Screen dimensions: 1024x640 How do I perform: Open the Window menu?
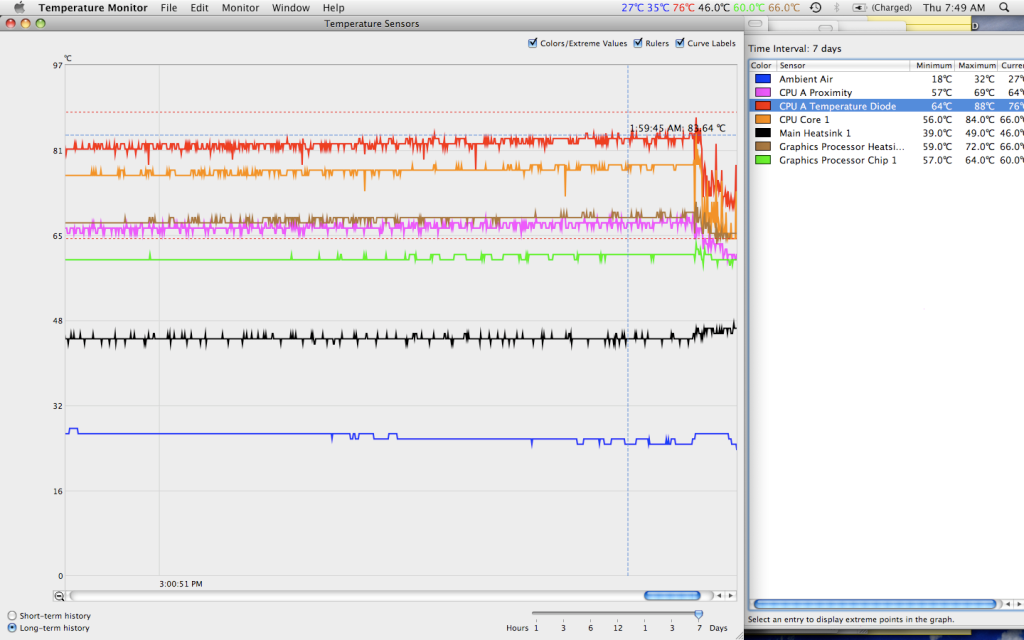pos(290,7)
